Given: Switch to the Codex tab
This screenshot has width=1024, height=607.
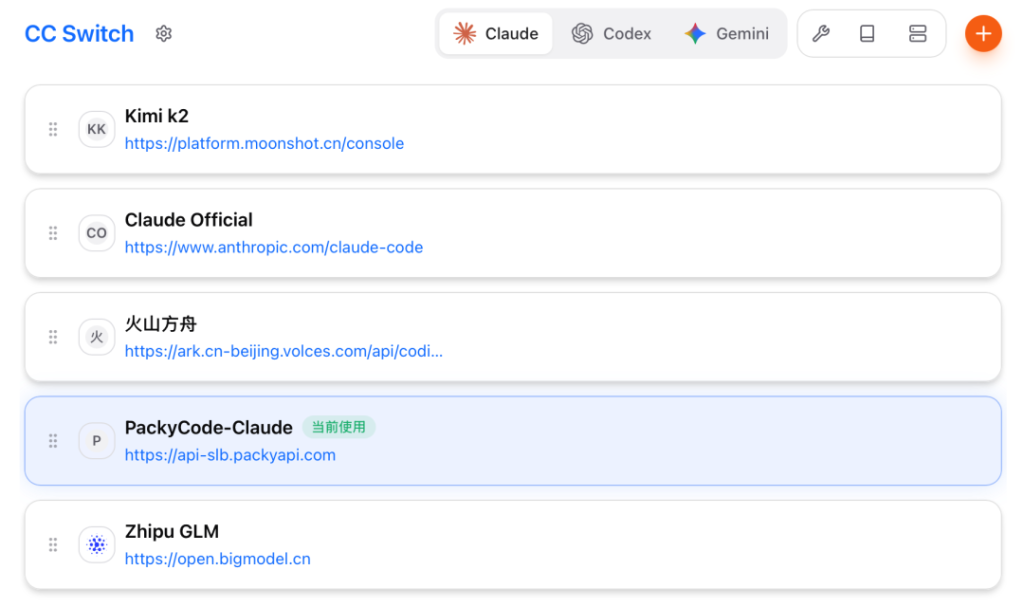Looking at the screenshot, I should tap(612, 34).
